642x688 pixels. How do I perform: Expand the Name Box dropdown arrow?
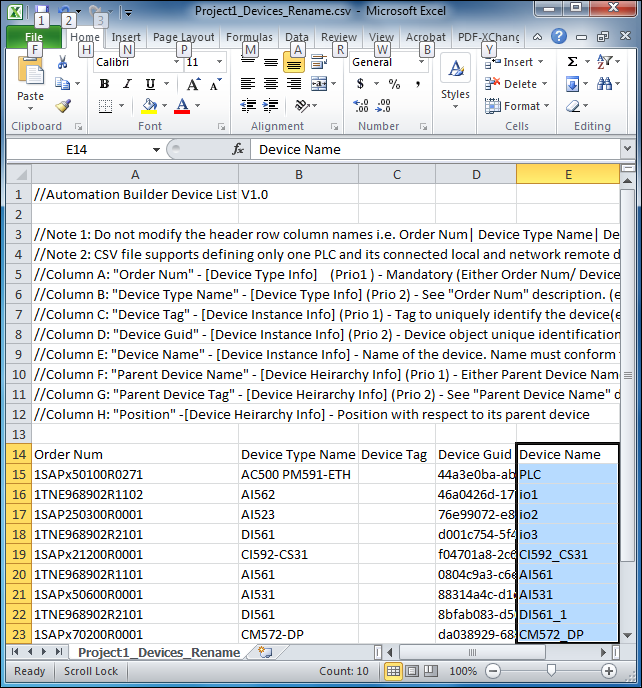click(156, 150)
